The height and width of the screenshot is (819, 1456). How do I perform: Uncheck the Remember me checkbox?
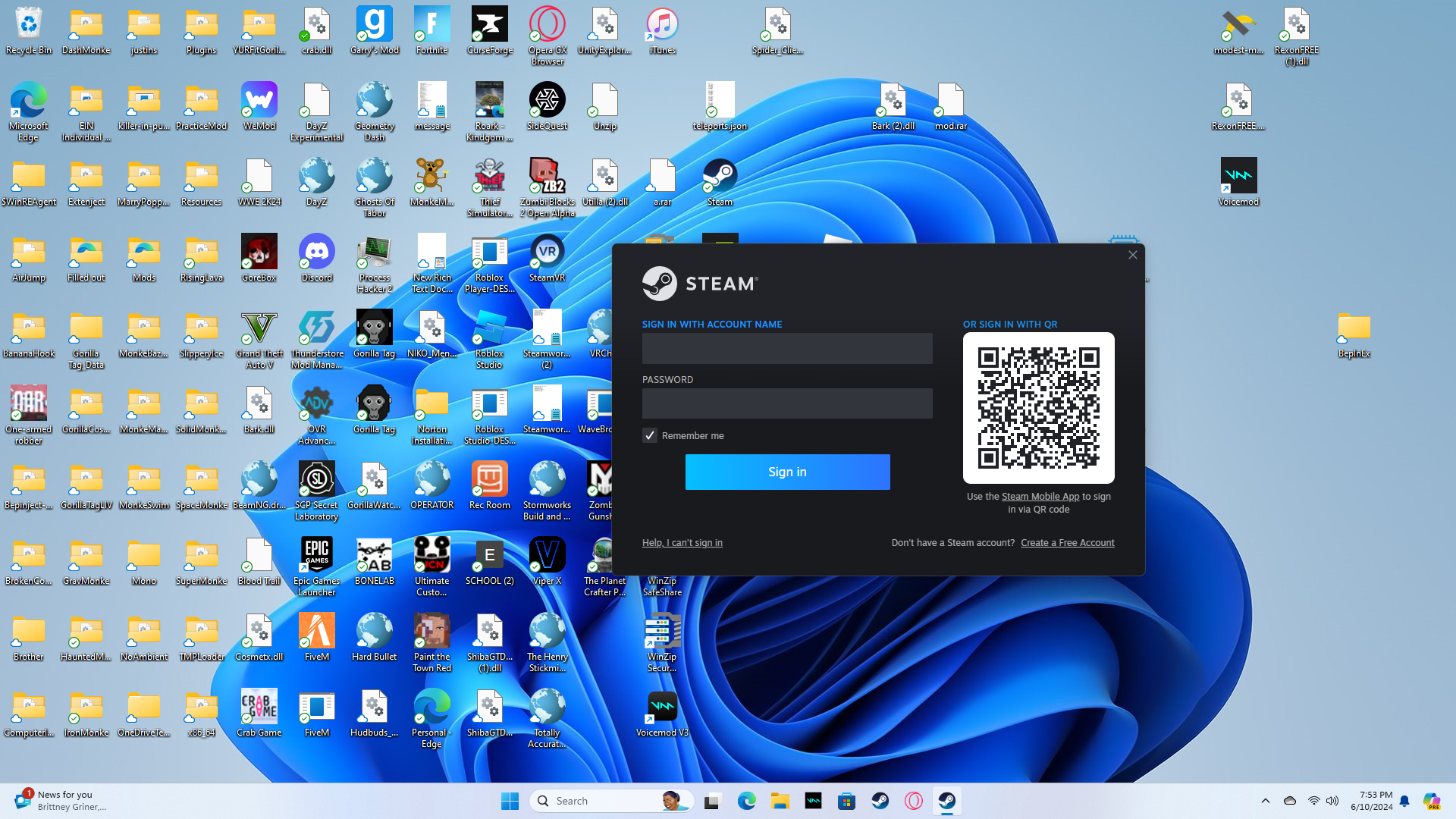650,435
